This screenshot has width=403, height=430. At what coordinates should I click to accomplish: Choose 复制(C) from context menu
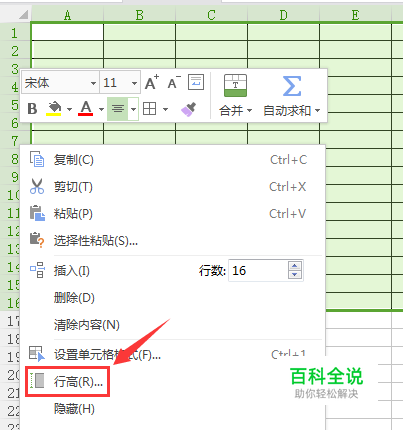(173, 160)
